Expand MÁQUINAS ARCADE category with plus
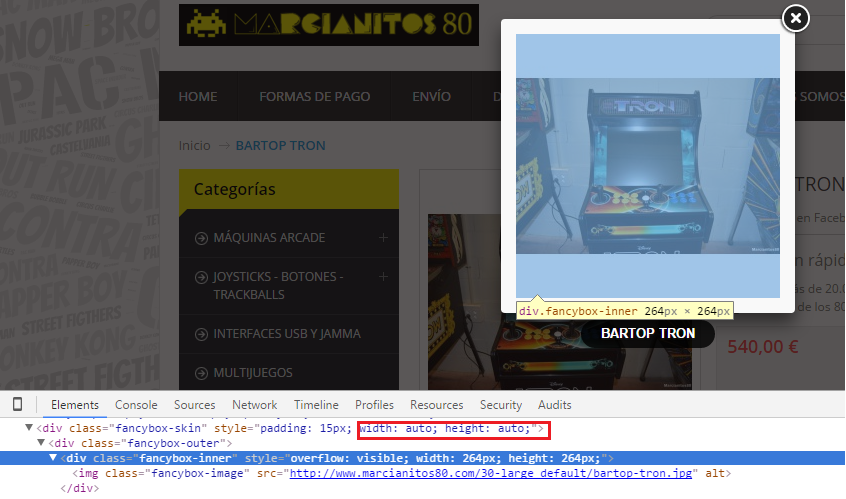 (x=383, y=237)
